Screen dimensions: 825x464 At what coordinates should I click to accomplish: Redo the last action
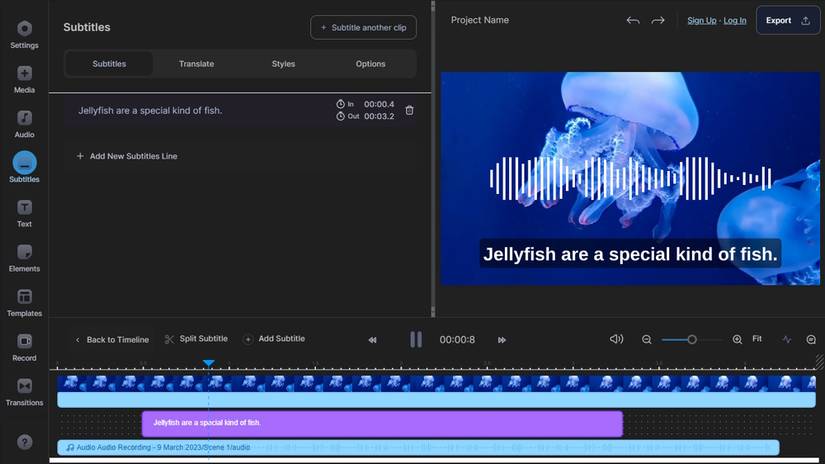pos(658,21)
